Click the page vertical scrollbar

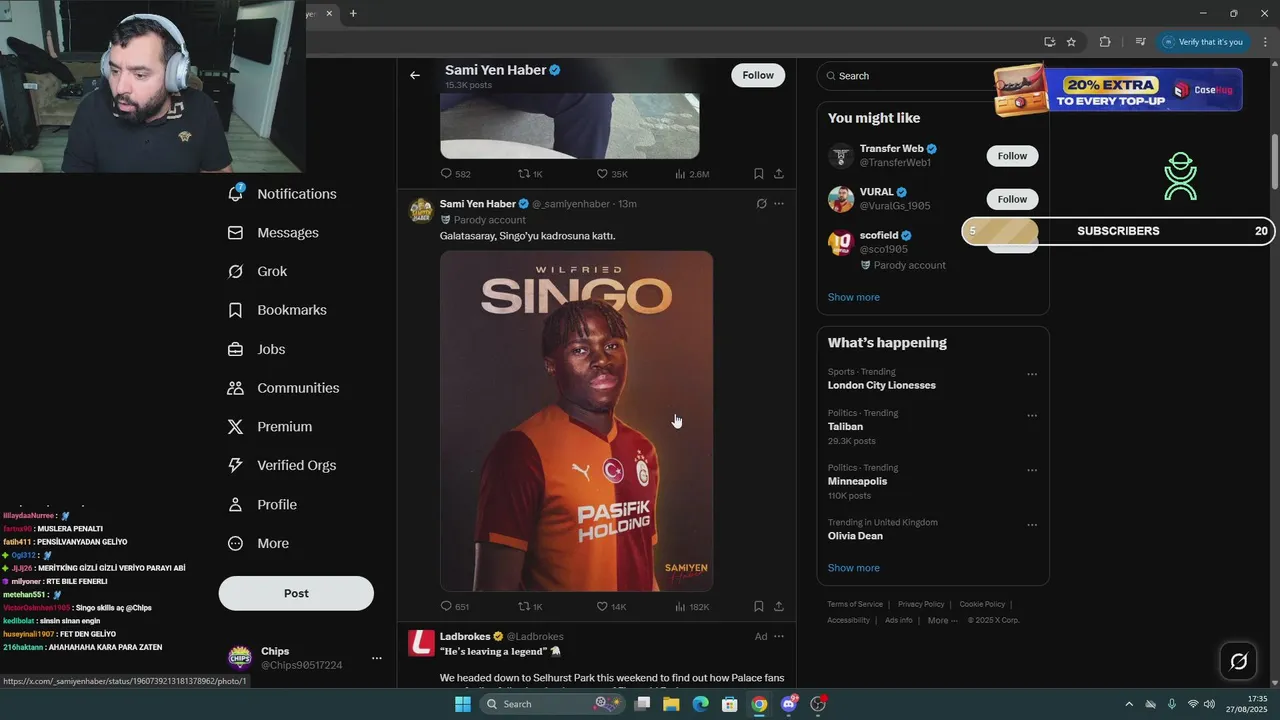click(1275, 160)
